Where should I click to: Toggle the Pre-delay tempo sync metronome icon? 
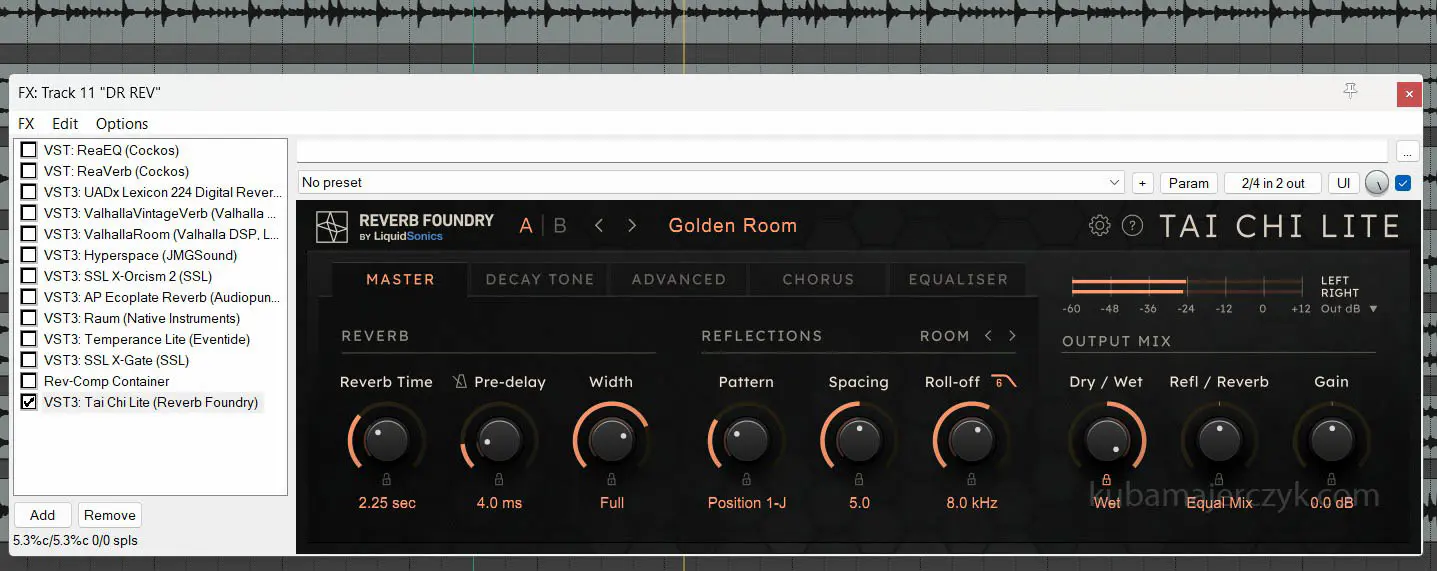click(x=460, y=382)
